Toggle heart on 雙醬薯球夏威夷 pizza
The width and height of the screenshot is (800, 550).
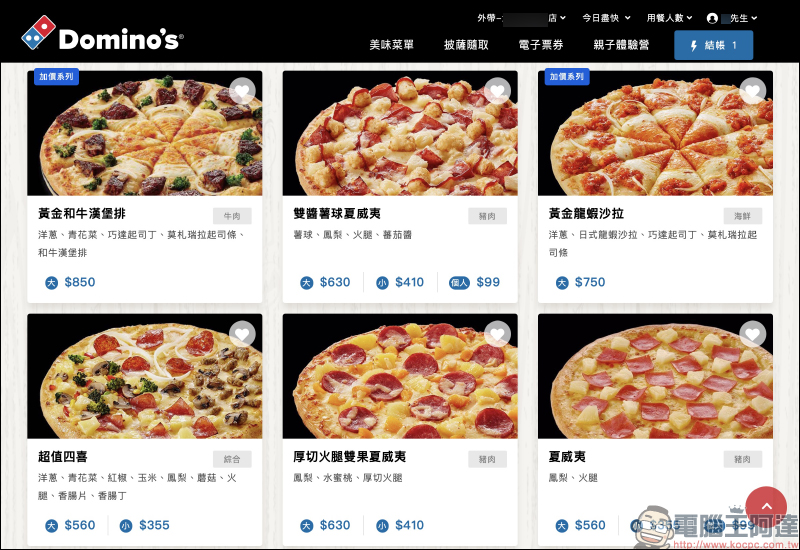[x=497, y=91]
